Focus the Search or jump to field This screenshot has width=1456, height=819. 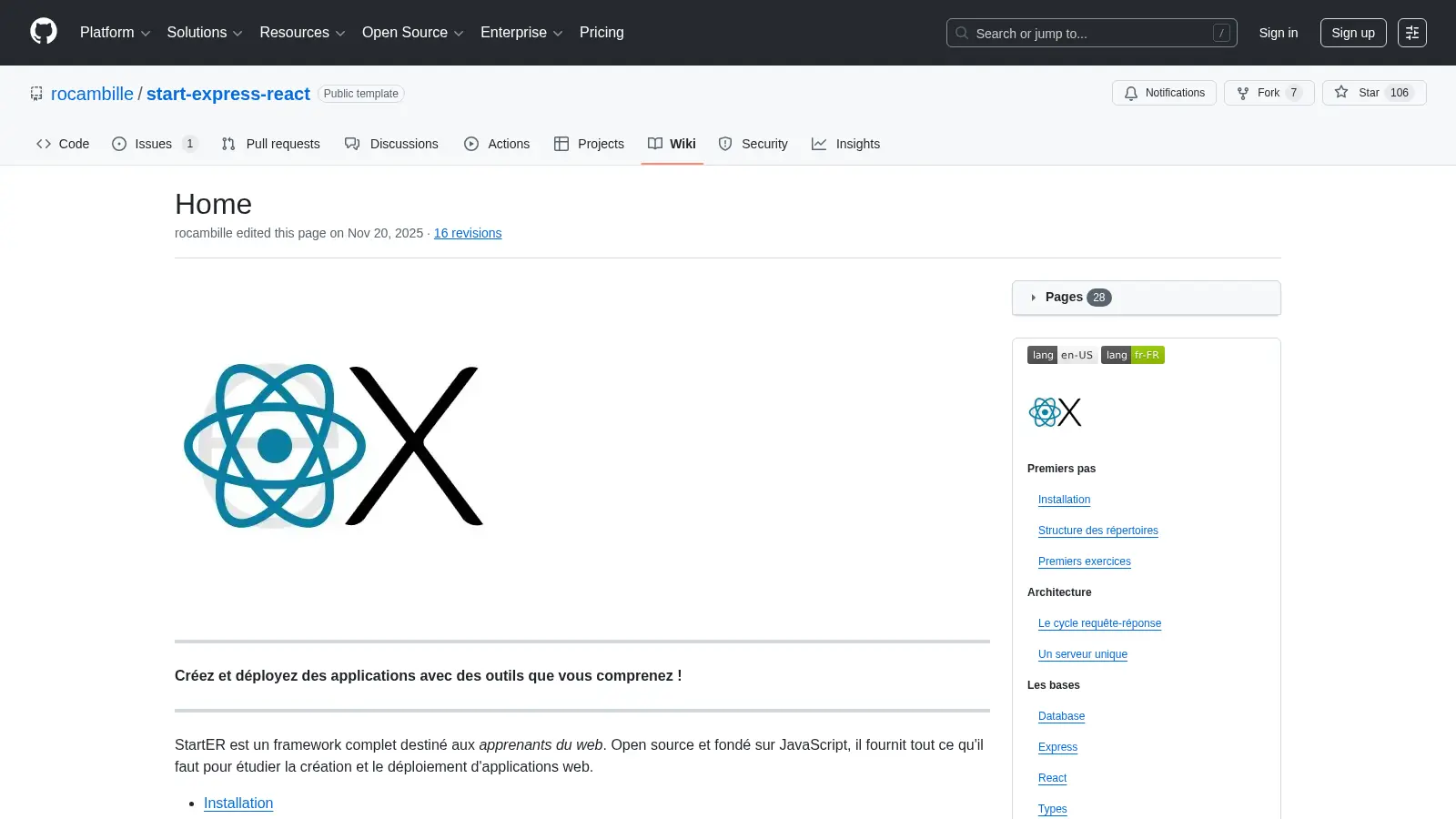coord(1091,33)
